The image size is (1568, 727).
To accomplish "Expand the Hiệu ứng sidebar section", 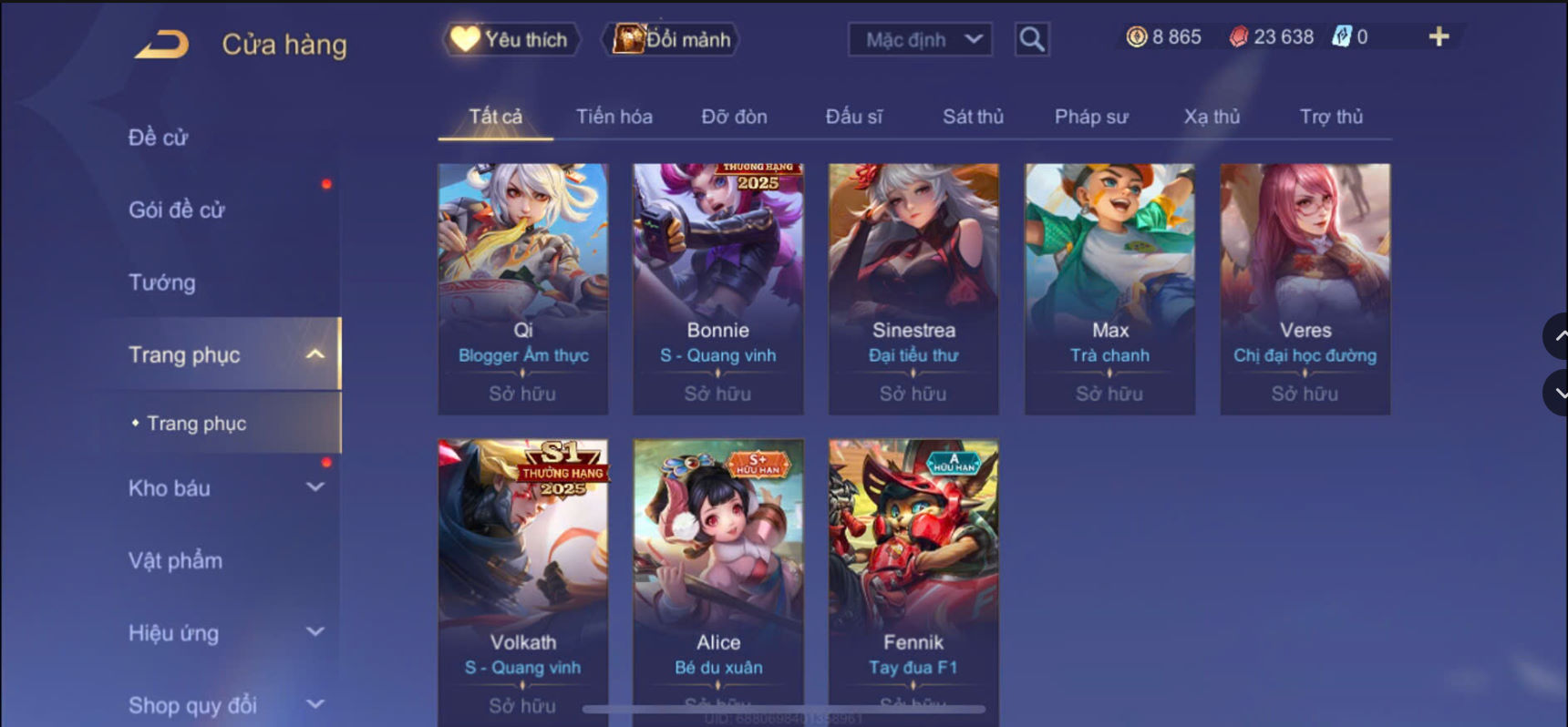I will (x=315, y=631).
